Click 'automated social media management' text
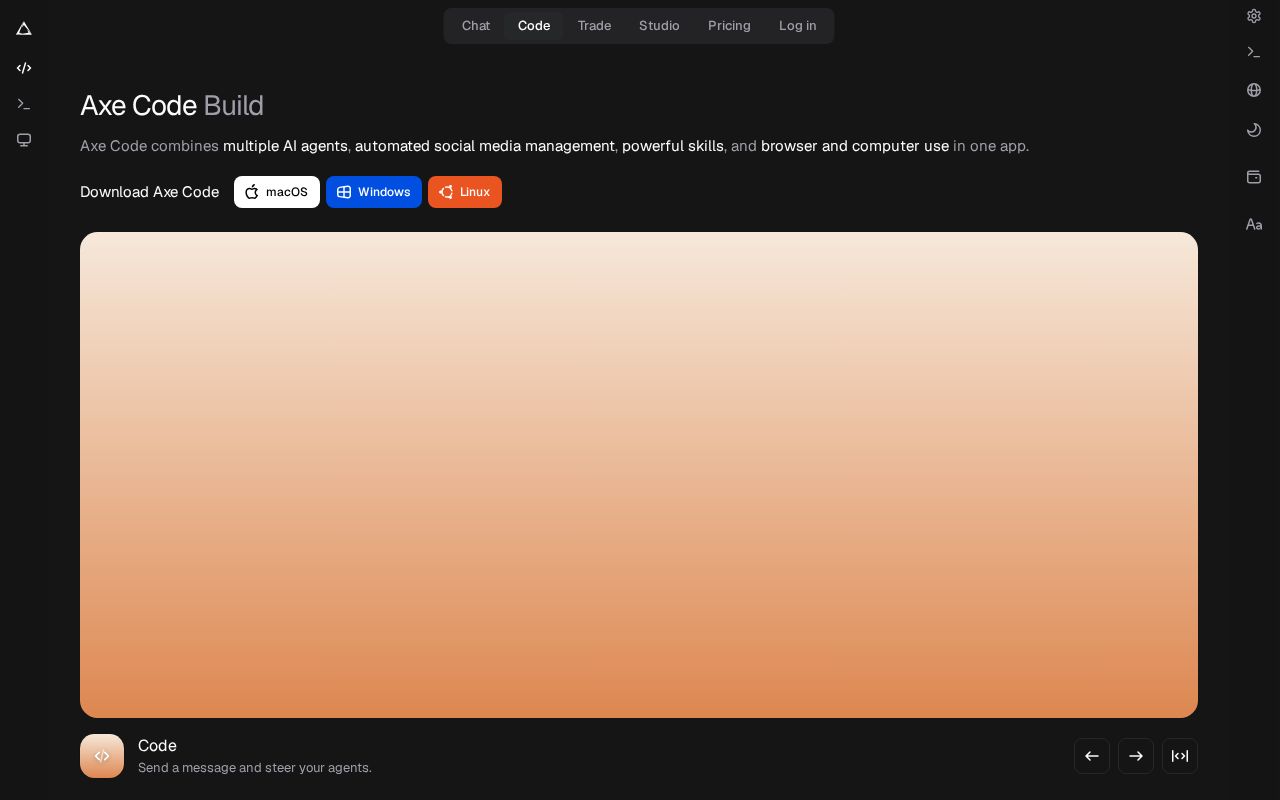Viewport: 1280px width, 800px height. 485,146
